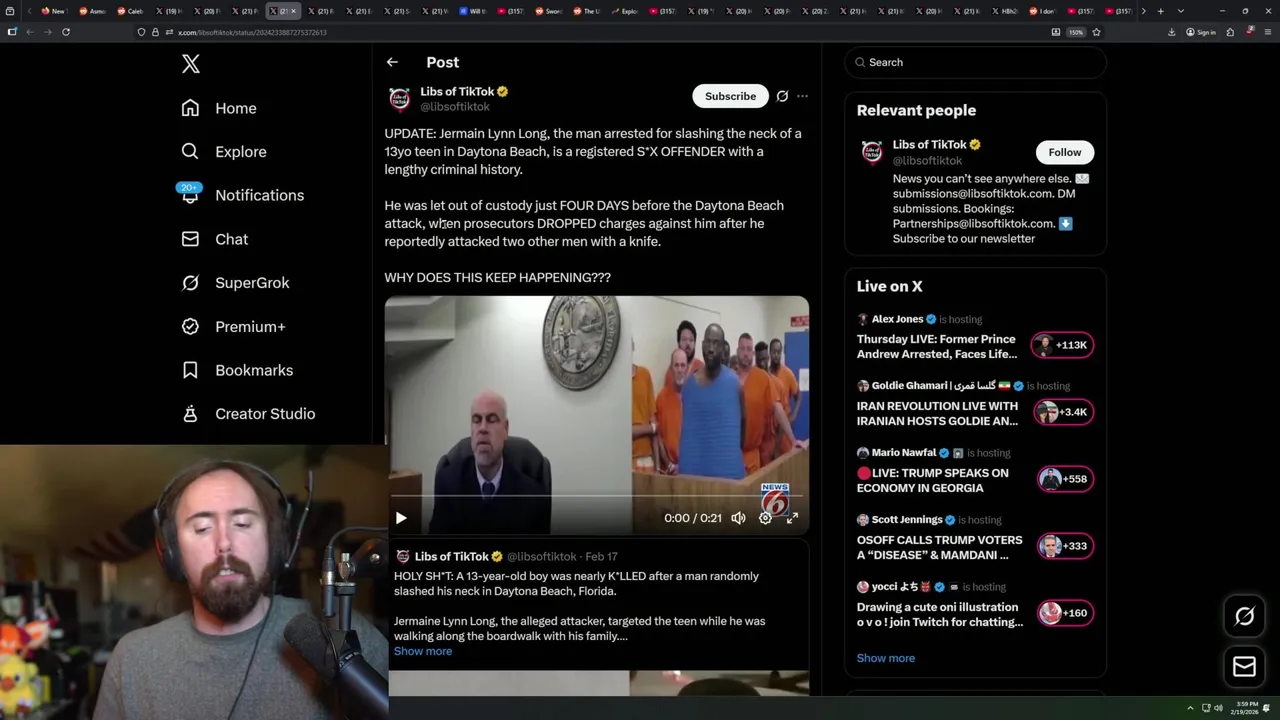Switch to the 'Explo' browser tab
The height and width of the screenshot is (720, 1280).
[x=624, y=11]
